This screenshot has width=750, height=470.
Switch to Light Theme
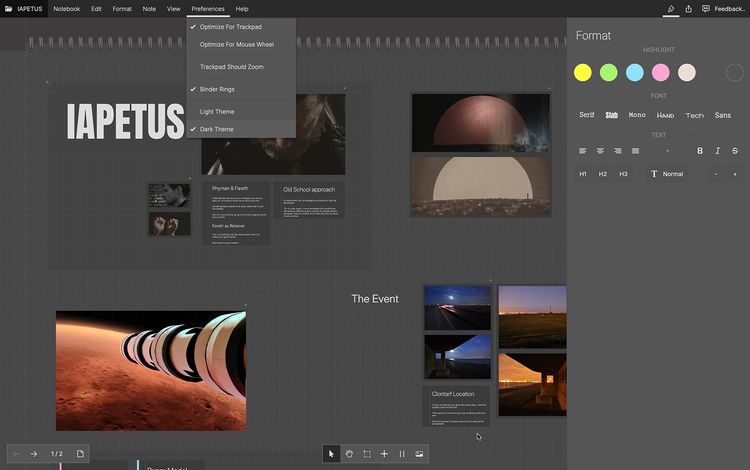coord(241,111)
